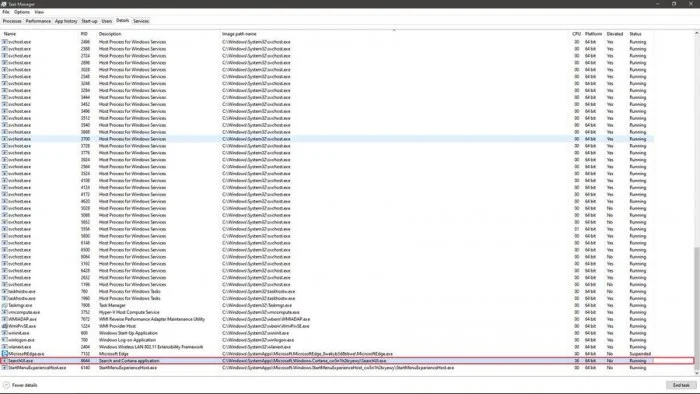This screenshot has height=394, width=700.
Task: Collapse view with Fewer details arrow
Action: pos(6,385)
